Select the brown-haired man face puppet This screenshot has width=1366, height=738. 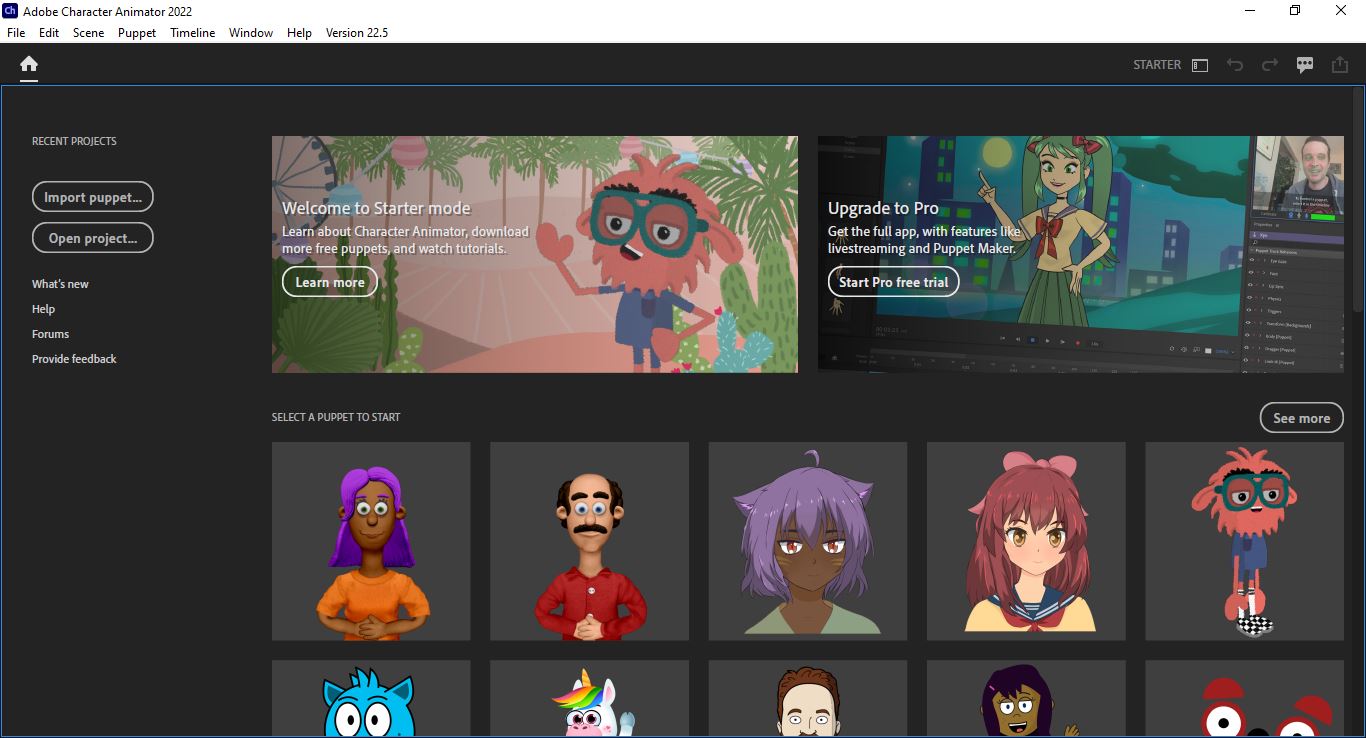coord(808,698)
